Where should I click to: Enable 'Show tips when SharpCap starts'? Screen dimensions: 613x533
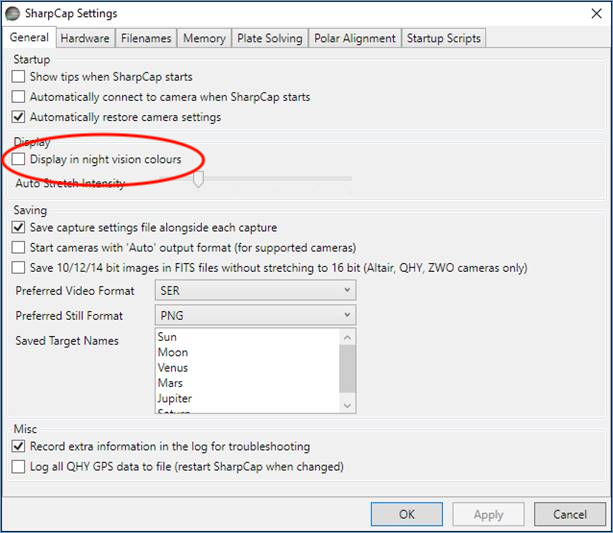[20, 77]
